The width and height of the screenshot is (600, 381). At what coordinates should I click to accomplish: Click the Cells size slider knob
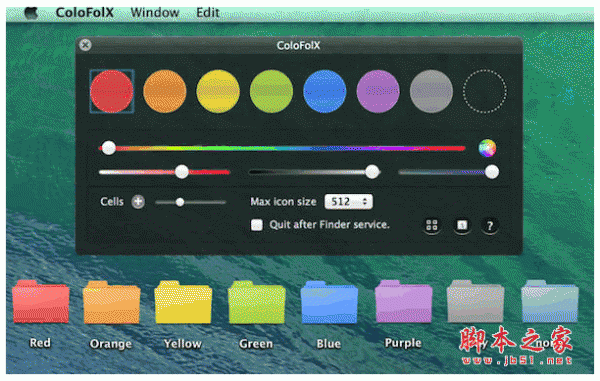(180, 202)
